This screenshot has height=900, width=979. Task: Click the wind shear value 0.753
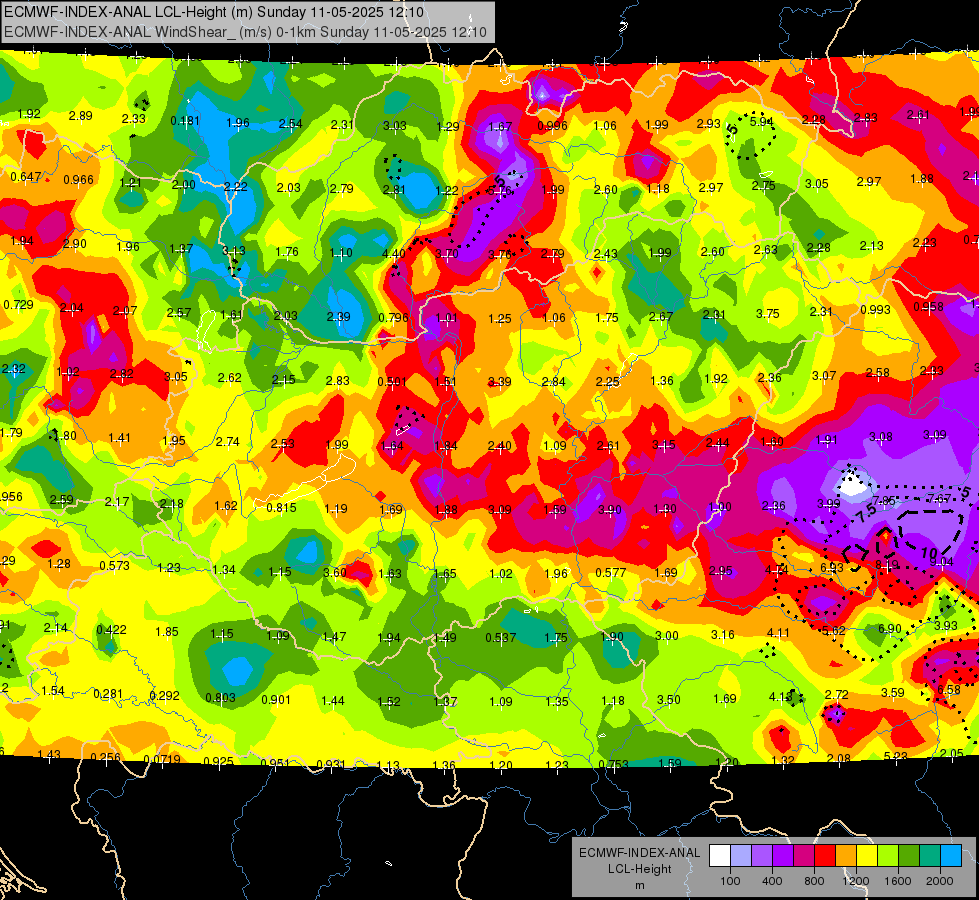(x=613, y=764)
